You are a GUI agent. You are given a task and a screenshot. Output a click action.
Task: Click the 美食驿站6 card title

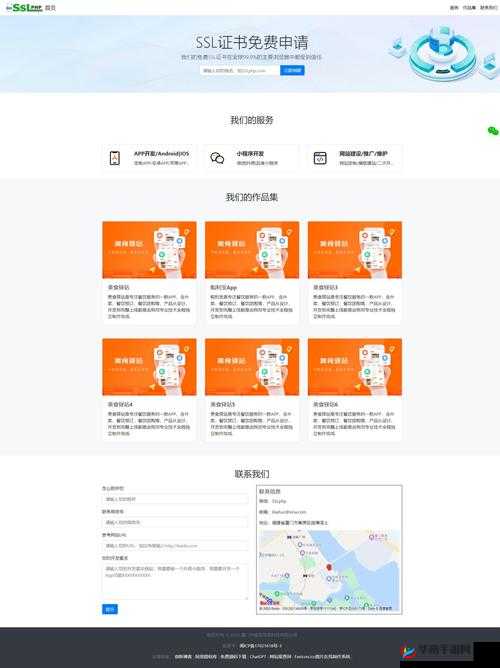pyautogui.click(x=325, y=404)
